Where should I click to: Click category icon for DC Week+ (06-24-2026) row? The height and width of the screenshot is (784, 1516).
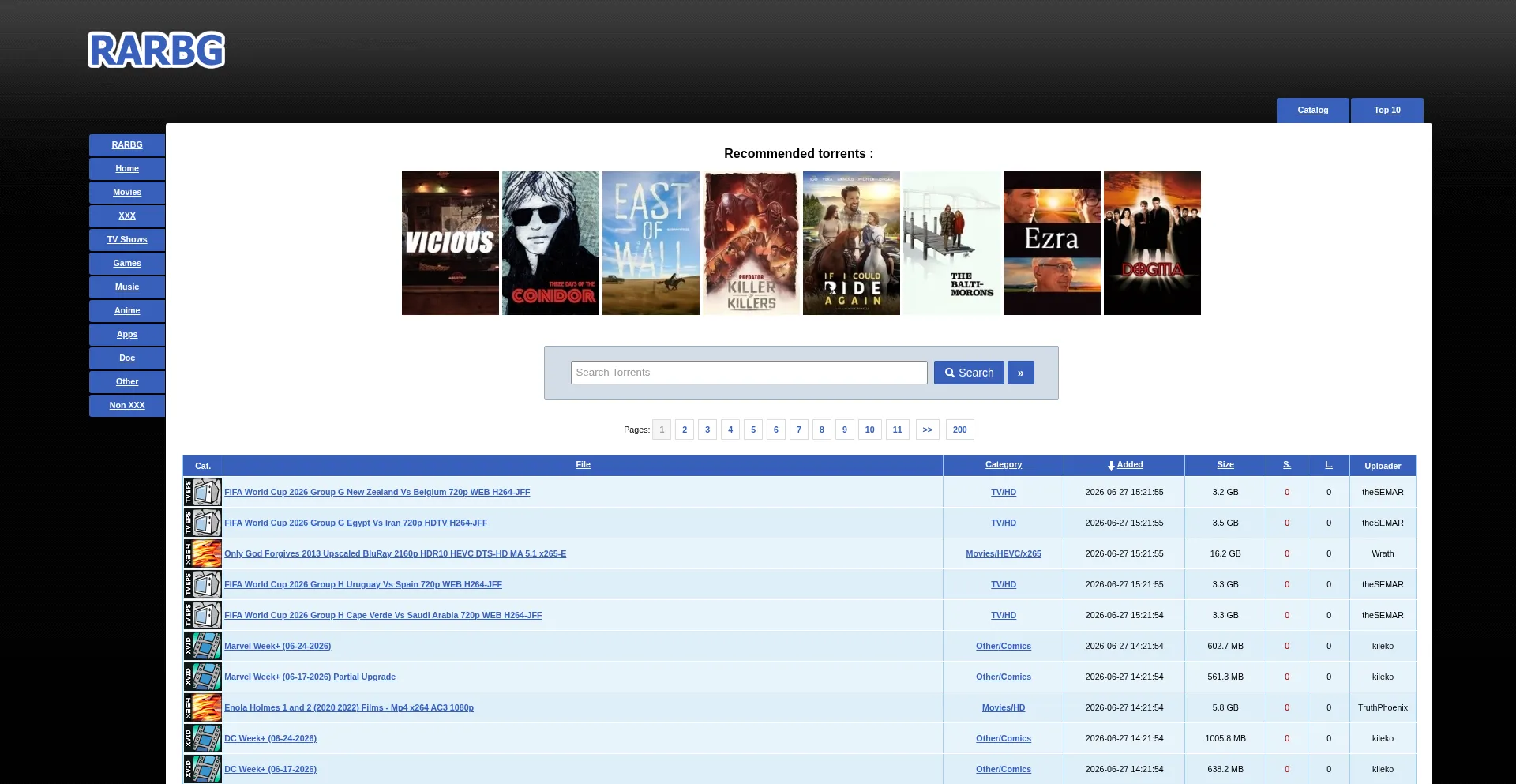click(x=203, y=738)
